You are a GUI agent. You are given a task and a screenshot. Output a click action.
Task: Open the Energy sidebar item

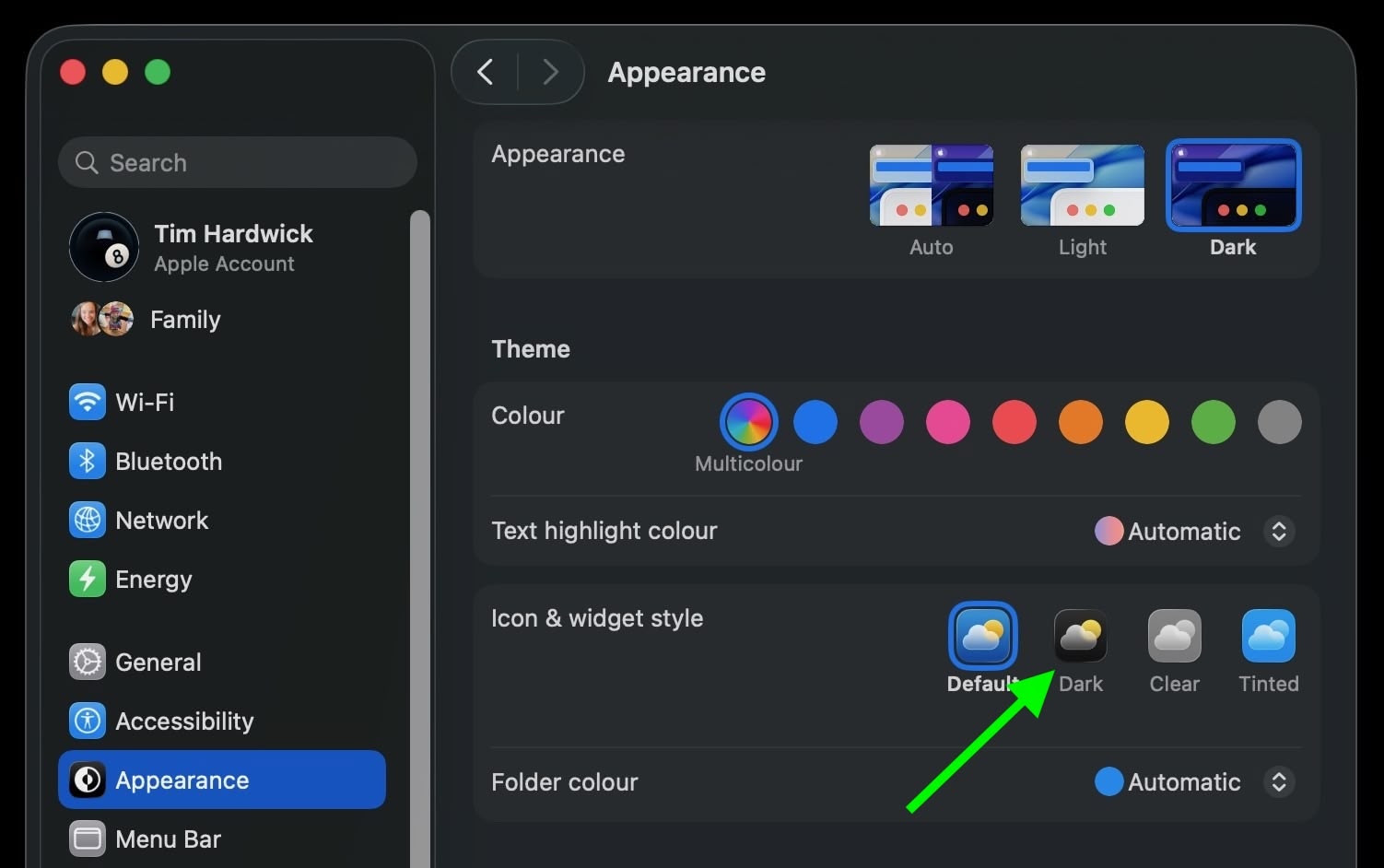click(x=222, y=579)
